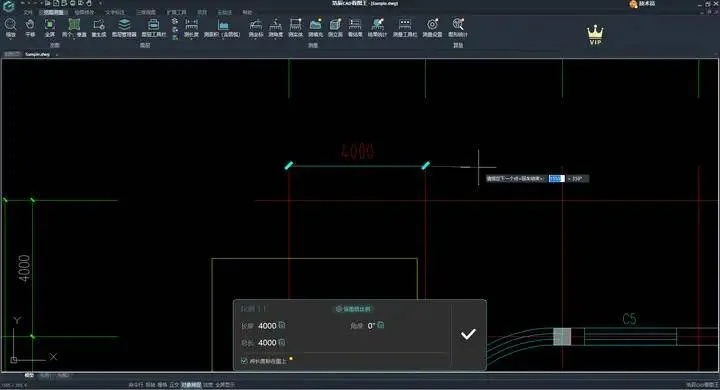This screenshot has height=390, width=720.
Task: Toggle the label-length-on-drawing checkbox
Action: click(244, 361)
